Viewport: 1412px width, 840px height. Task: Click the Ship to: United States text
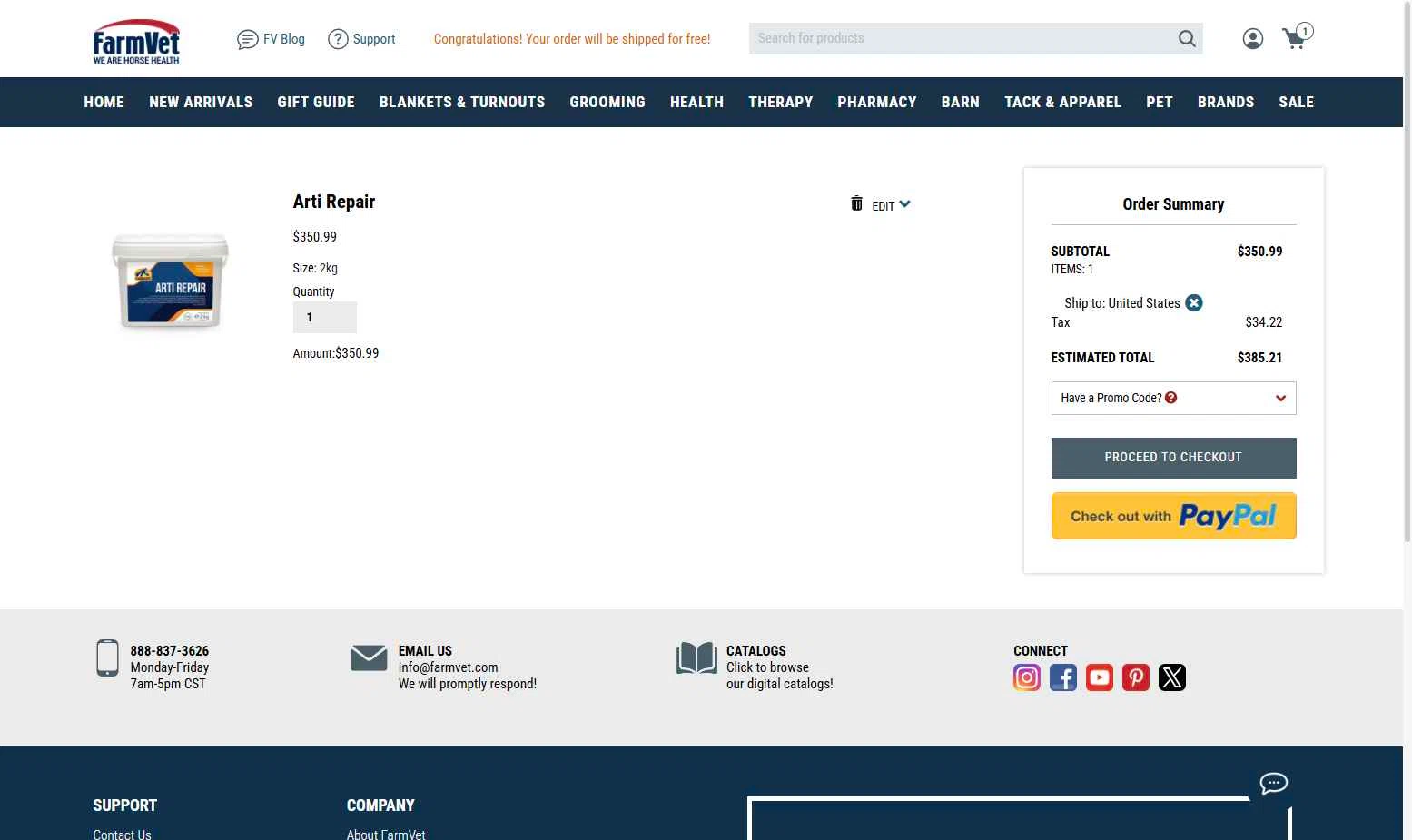pyautogui.click(x=1122, y=303)
